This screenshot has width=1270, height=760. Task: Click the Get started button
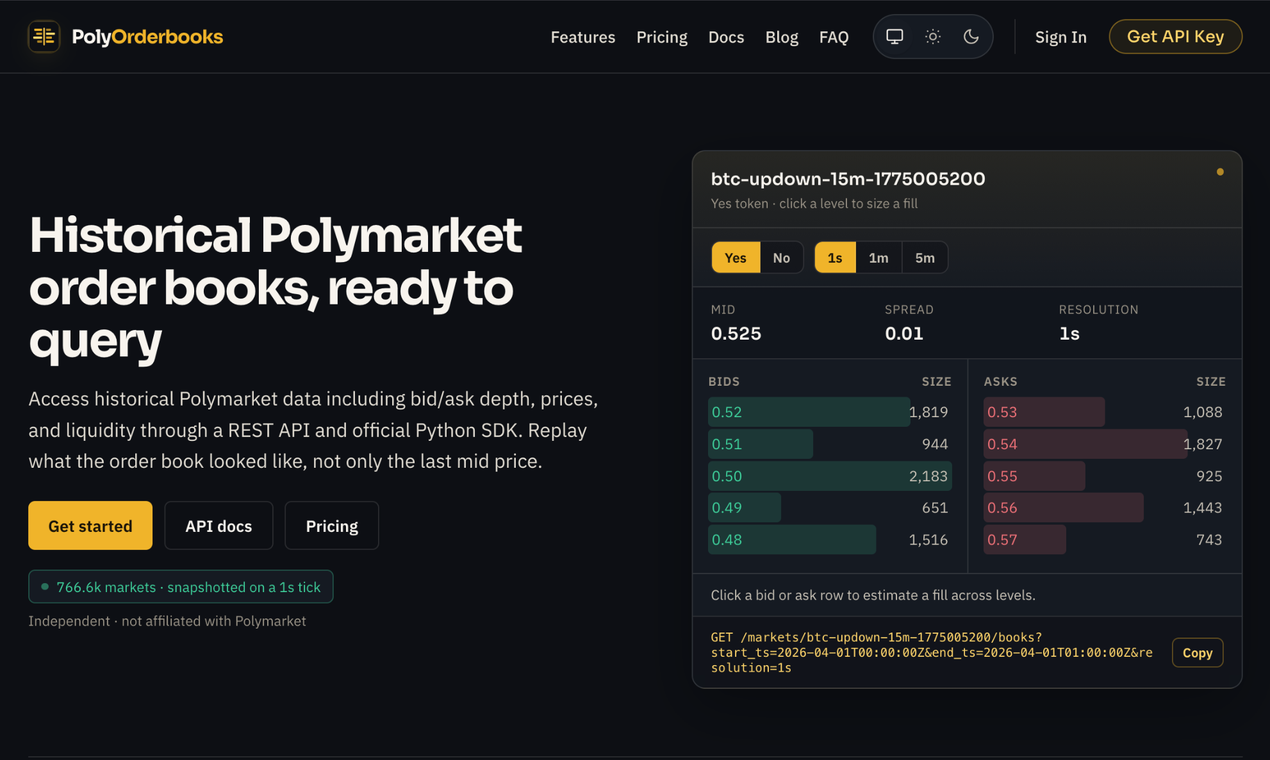tap(90, 526)
